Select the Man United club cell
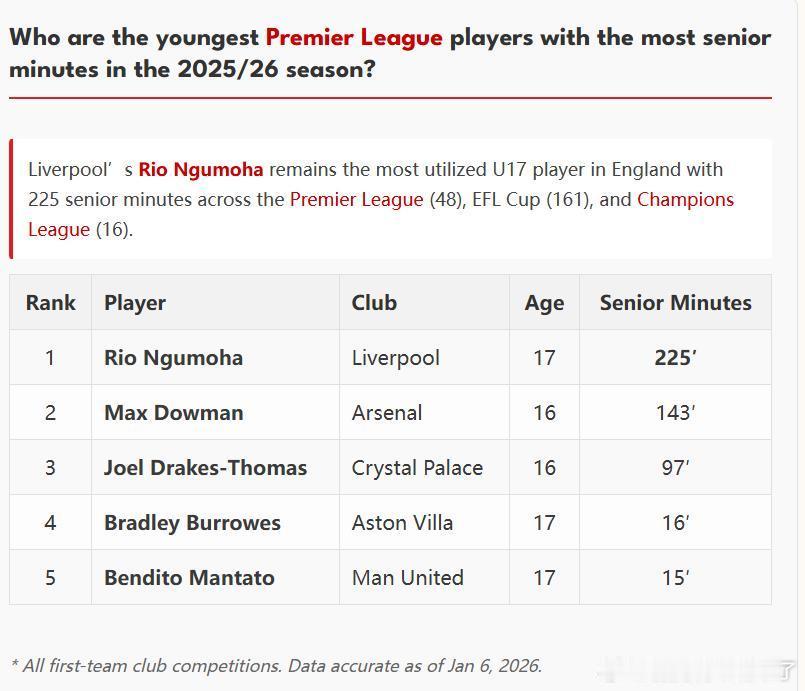Image resolution: width=805 pixels, height=691 pixels. (407, 578)
